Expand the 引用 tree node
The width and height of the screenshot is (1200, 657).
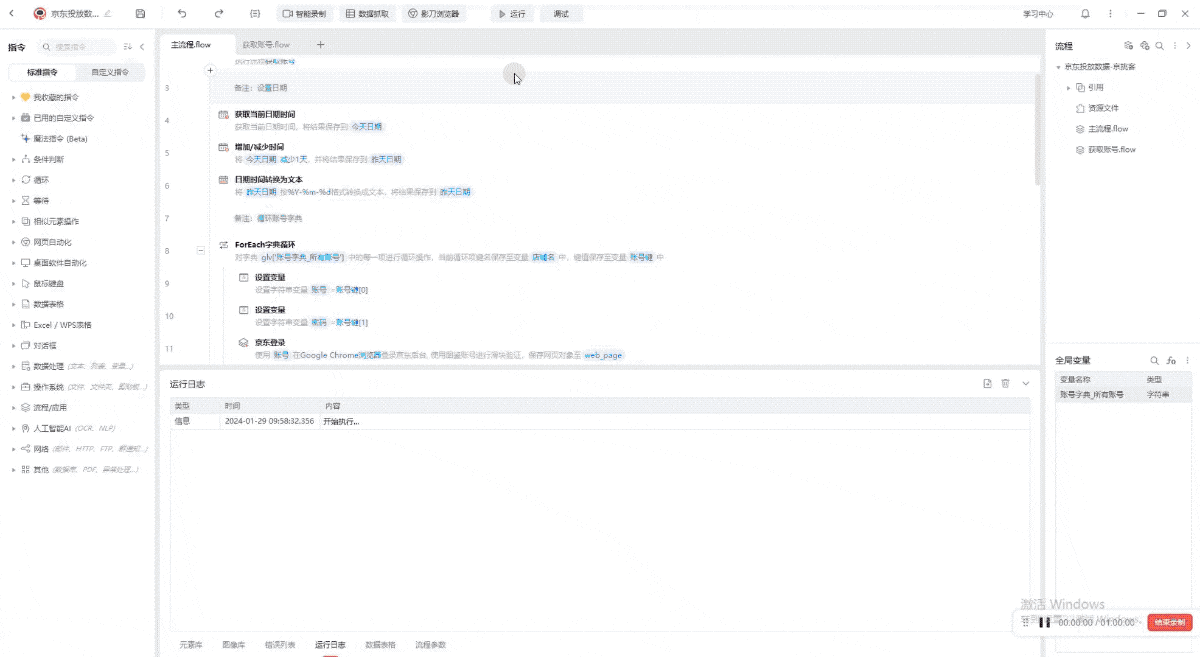coord(1068,88)
